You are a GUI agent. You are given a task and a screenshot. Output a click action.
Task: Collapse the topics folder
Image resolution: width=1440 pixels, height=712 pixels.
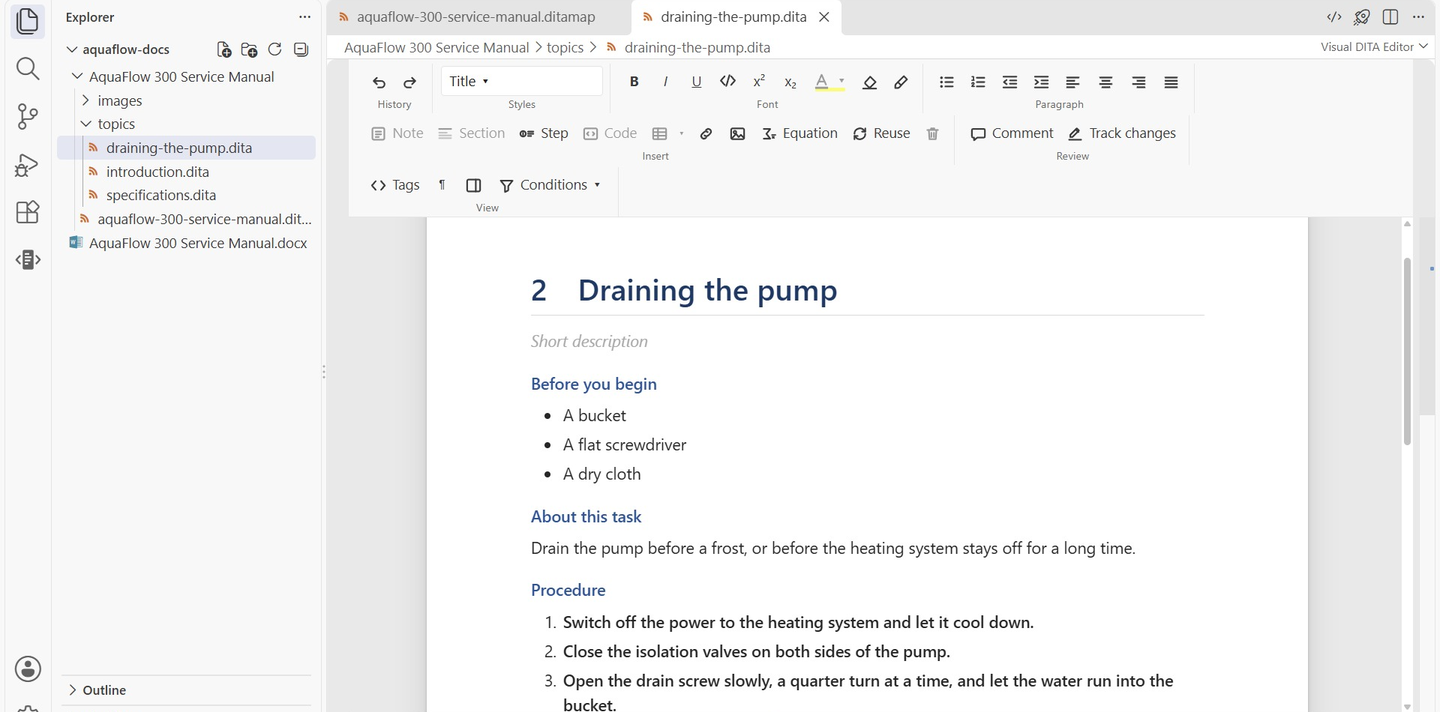(x=86, y=124)
